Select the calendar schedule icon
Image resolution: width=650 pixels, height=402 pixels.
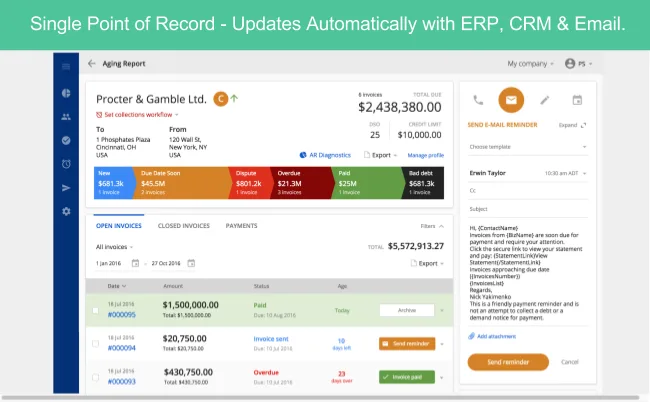point(577,100)
